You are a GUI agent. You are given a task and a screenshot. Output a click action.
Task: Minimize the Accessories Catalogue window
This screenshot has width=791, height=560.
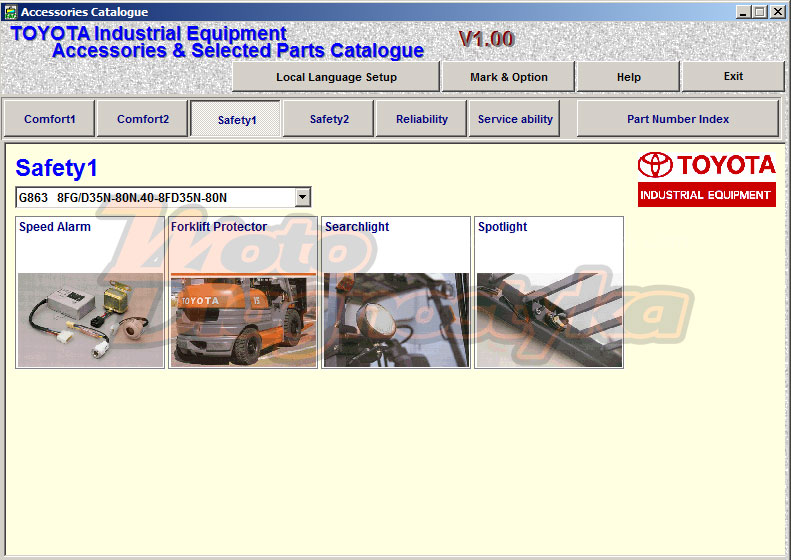pyautogui.click(x=742, y=12)
